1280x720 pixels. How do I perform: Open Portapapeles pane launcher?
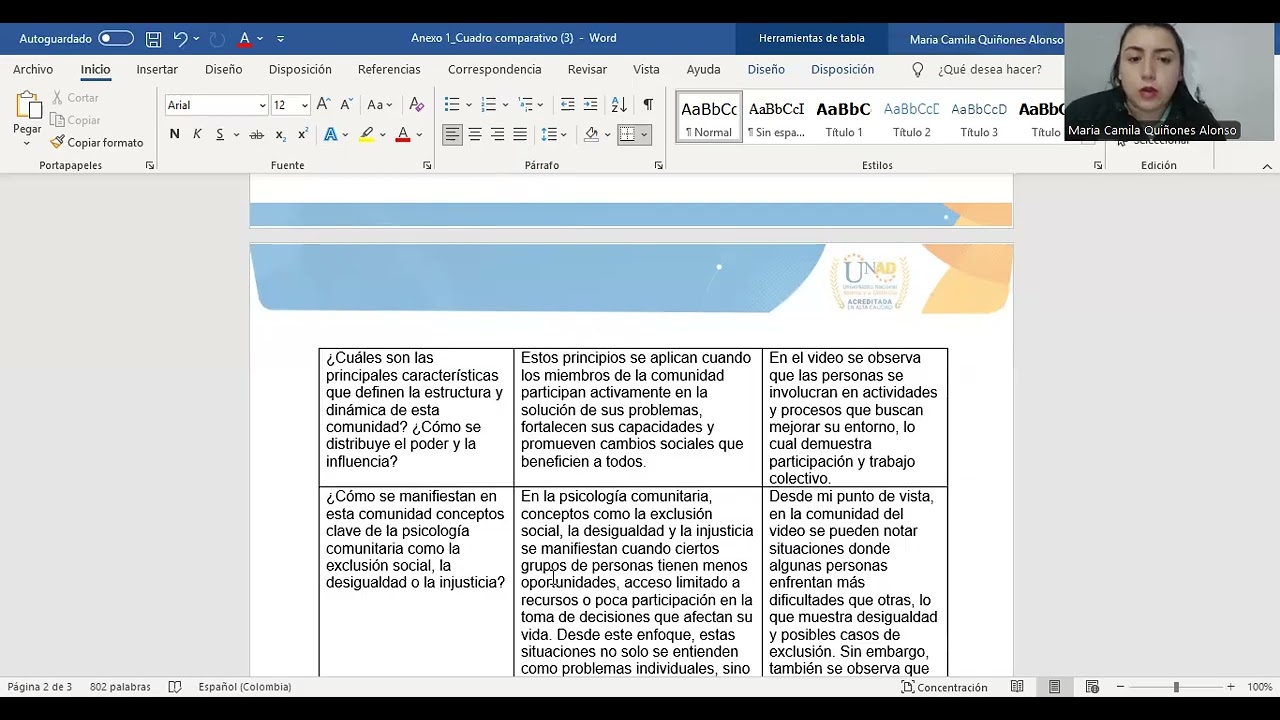point(150,165)
